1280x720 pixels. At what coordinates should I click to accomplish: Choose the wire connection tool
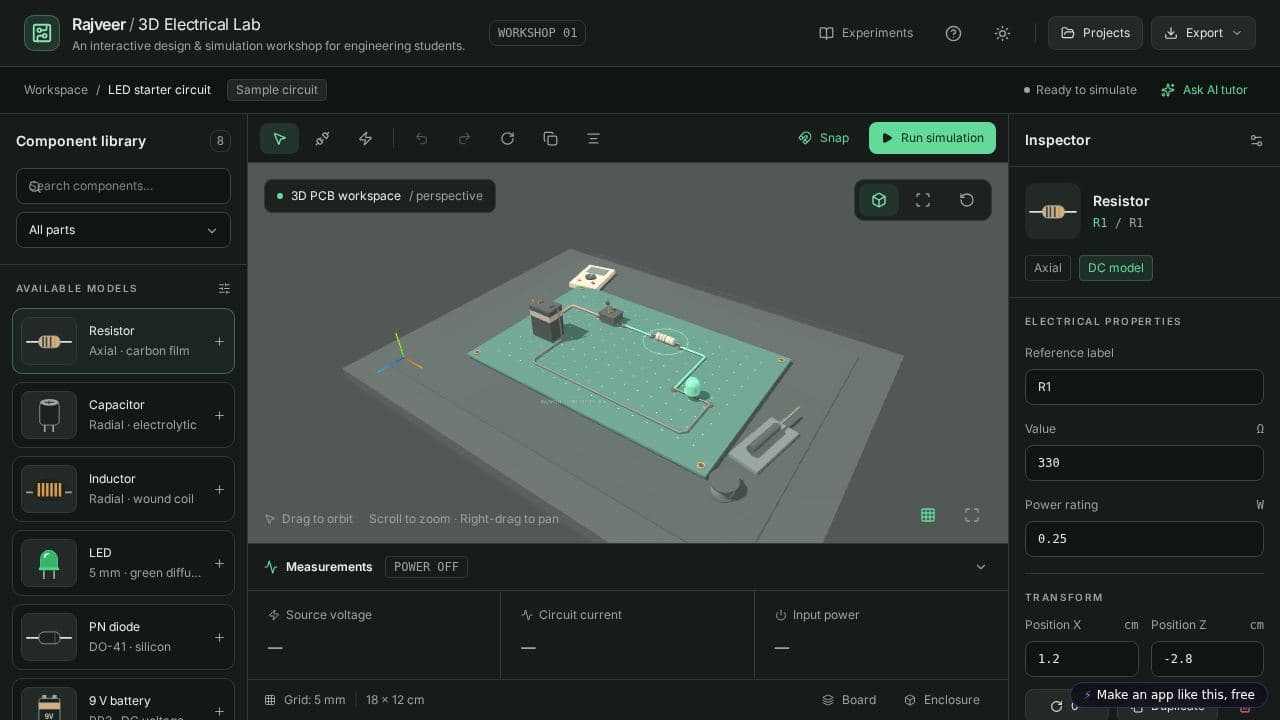click(322, 138)
